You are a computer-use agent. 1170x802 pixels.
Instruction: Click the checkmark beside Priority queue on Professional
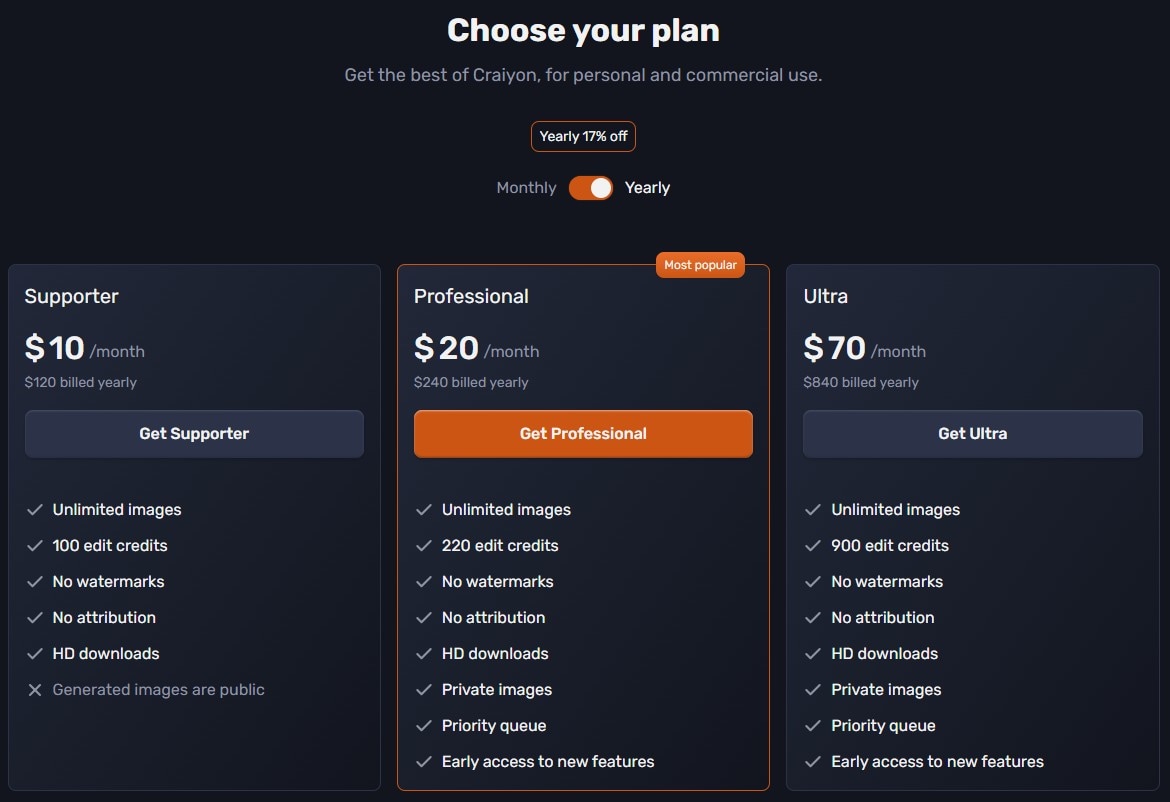coord(424,725)
